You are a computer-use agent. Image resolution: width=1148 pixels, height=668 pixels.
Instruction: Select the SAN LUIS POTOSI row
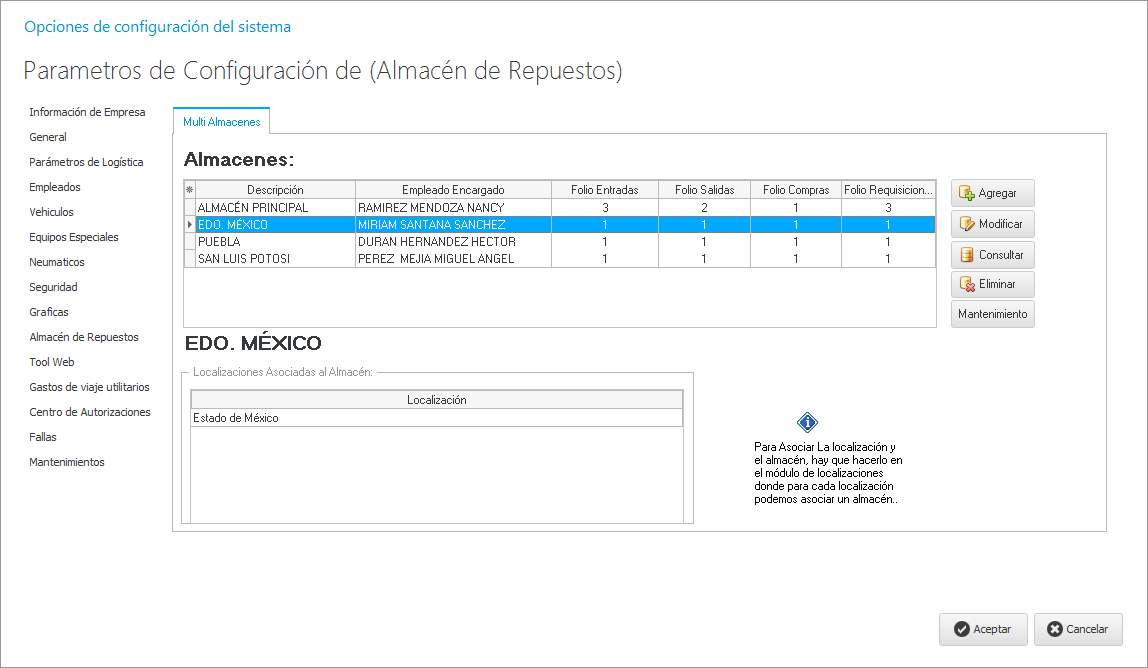point(274,259)
